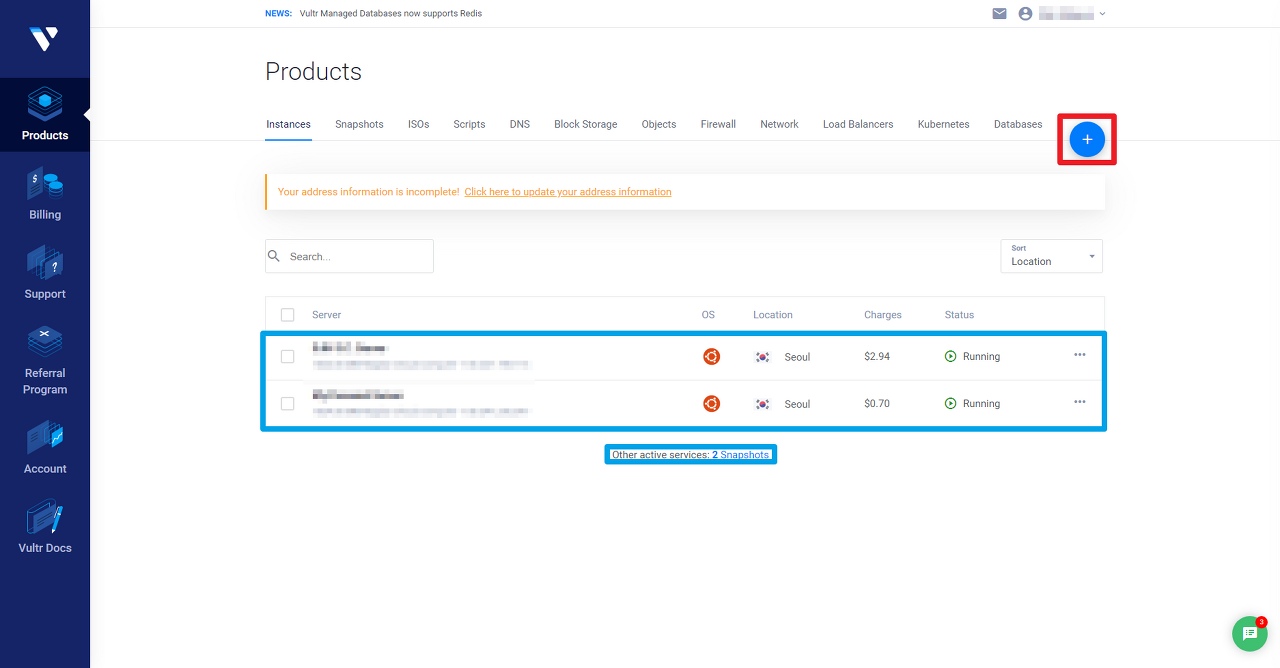Click the Seoul location in the $0.70 row
The image size is (1280, 668).
(x=797, y=404)
